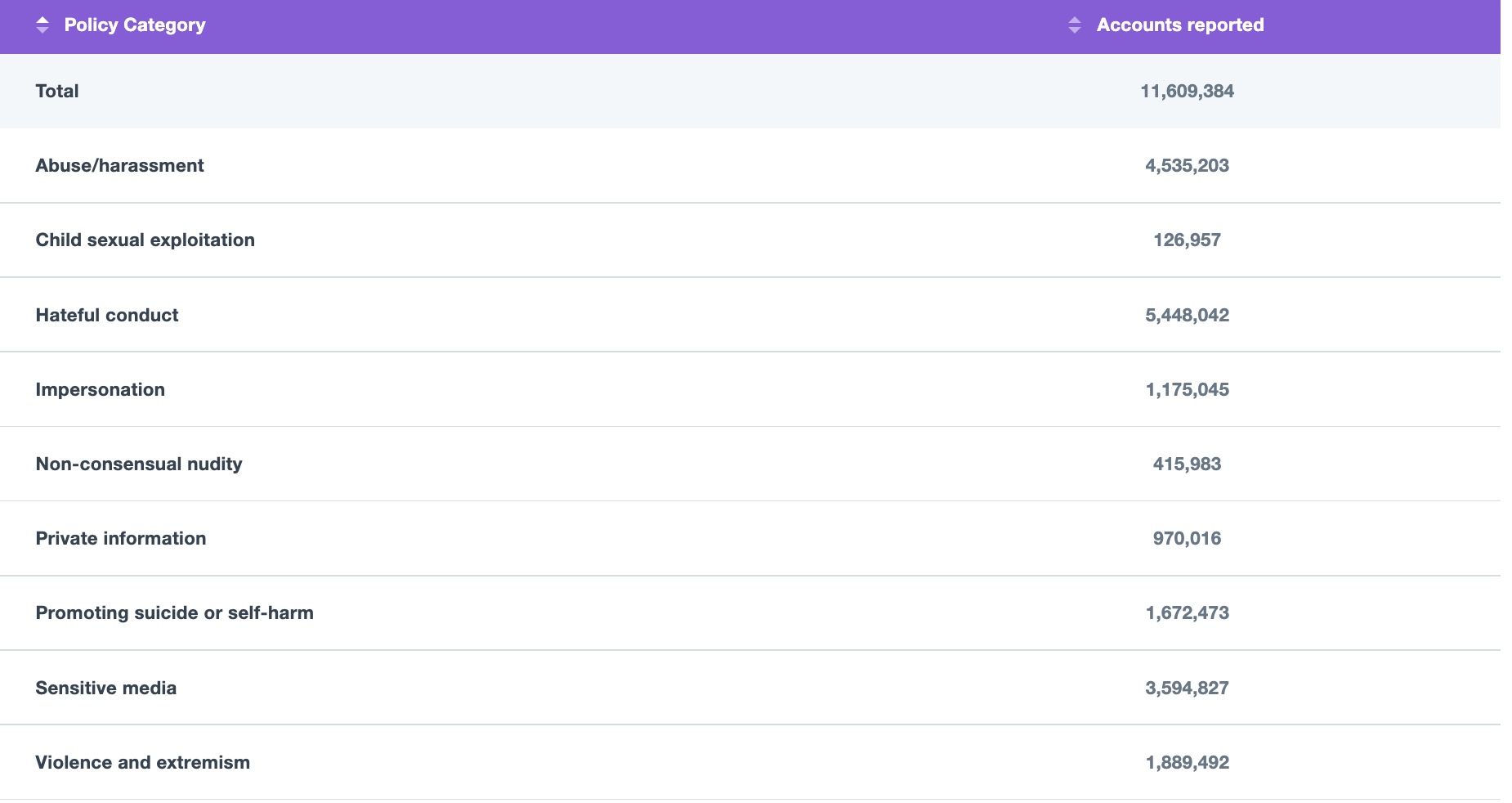
Task: Select the Violence and extremism label
Action: (x=142, y=762)
